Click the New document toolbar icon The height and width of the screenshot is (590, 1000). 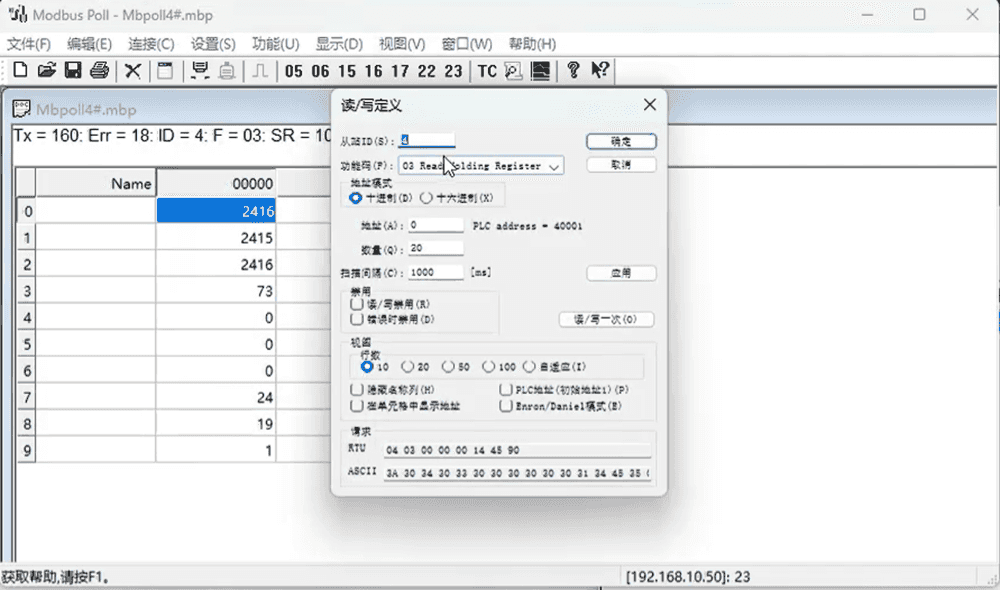tap(20, 71)
